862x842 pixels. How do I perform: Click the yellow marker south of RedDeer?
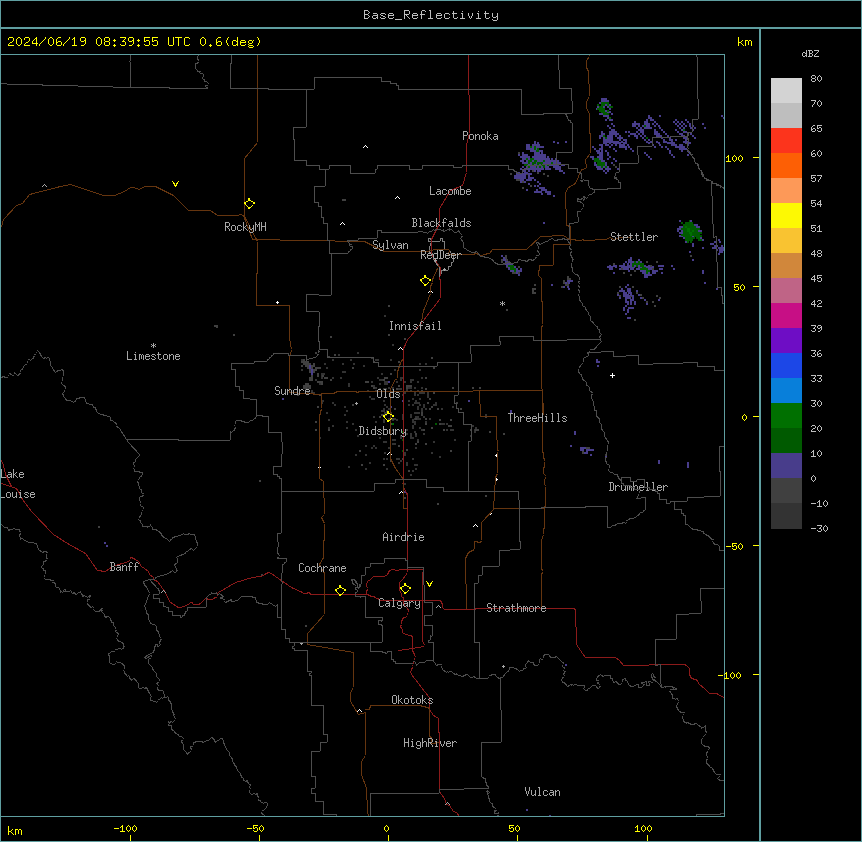click(425, 281)
